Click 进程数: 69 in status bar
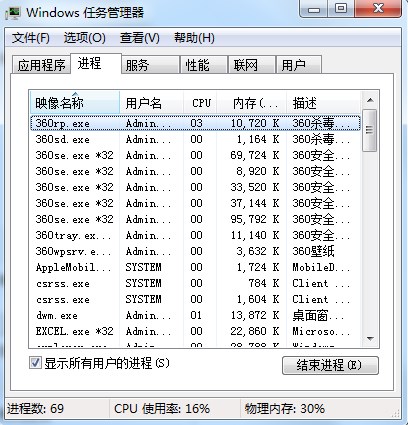Image resolution: width=408 pixels, height=425 pixels. pos(35,409)
